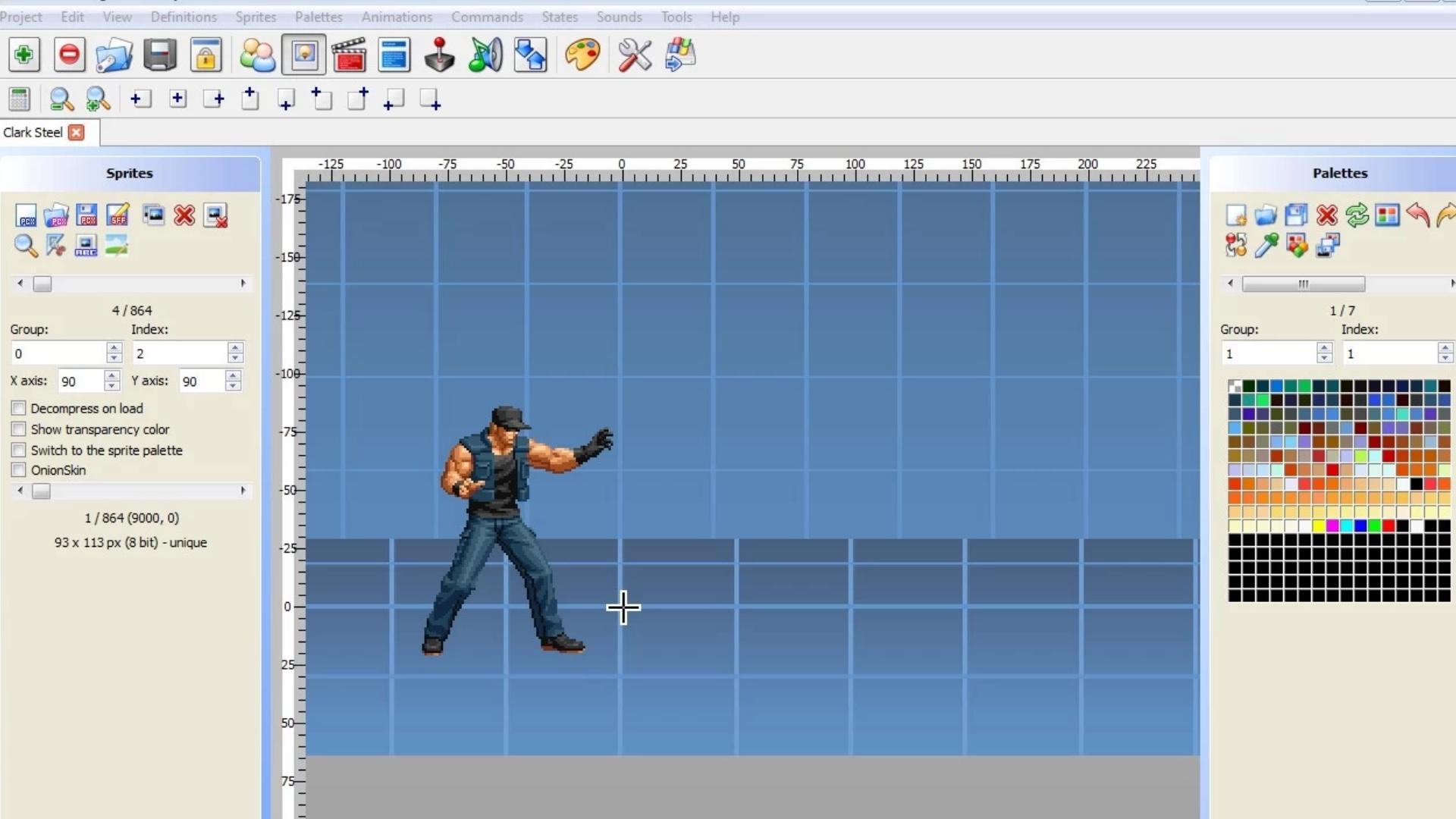
Task: Save palette with the floppy icon
Action: 1296,215
